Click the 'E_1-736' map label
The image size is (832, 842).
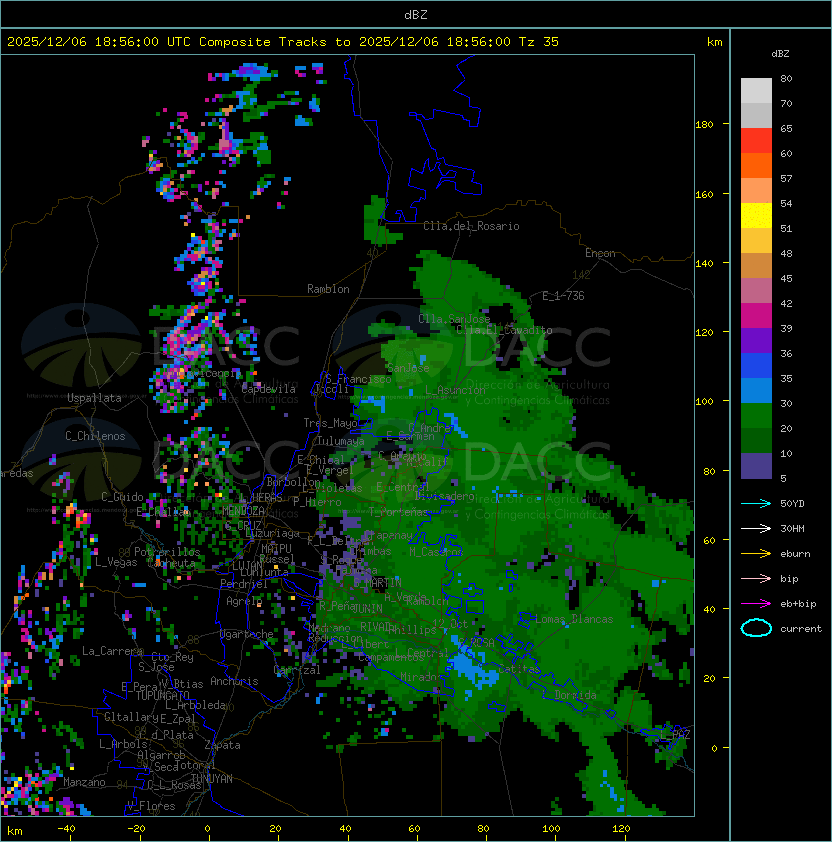coord(563,296)
